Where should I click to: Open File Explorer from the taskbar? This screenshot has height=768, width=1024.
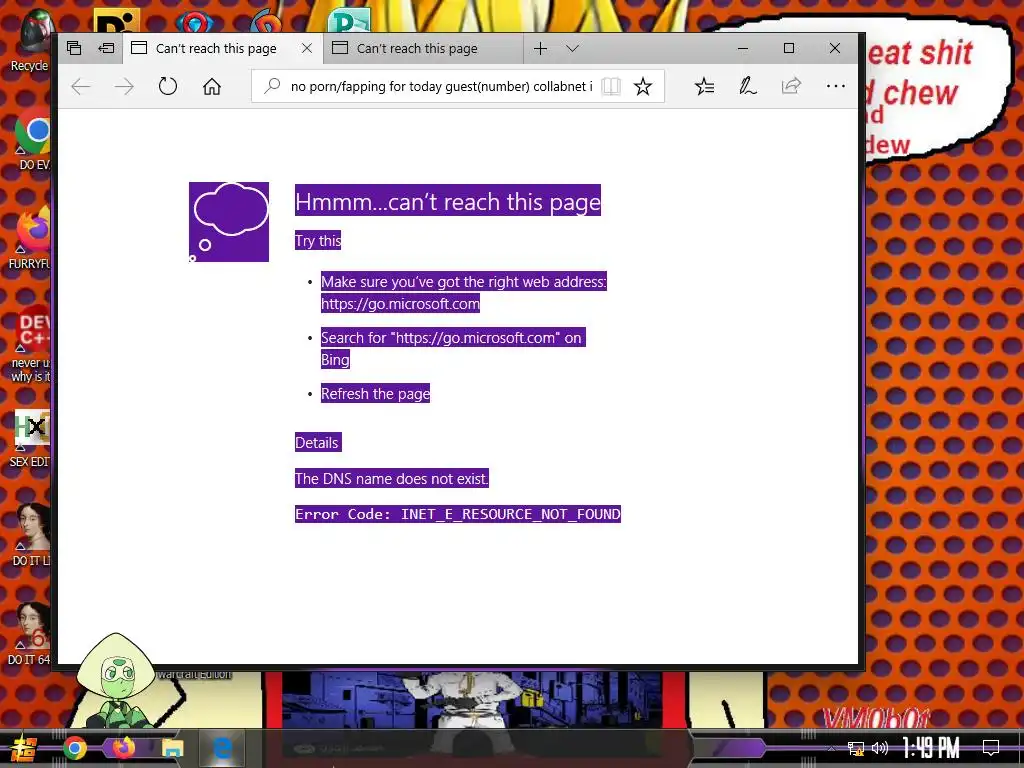point(172,748)
